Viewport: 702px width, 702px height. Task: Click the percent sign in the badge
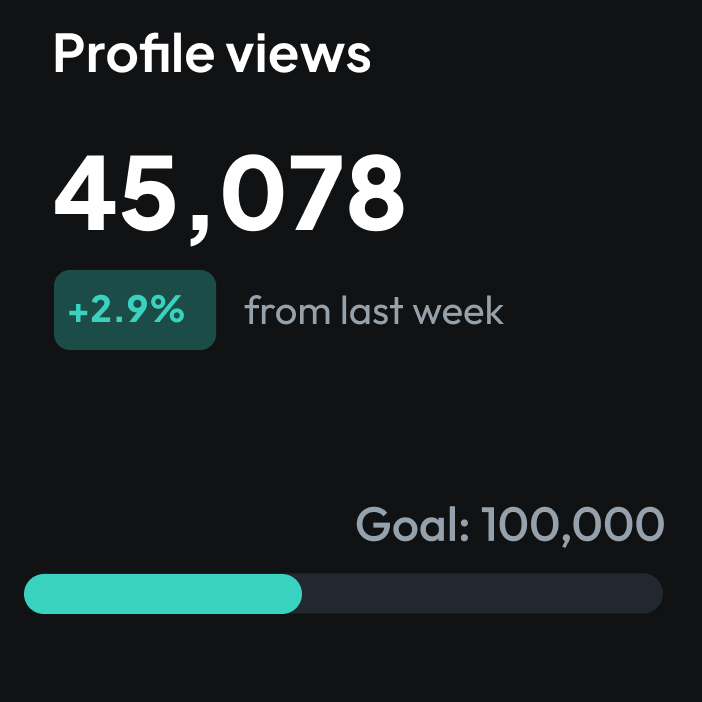169,311
